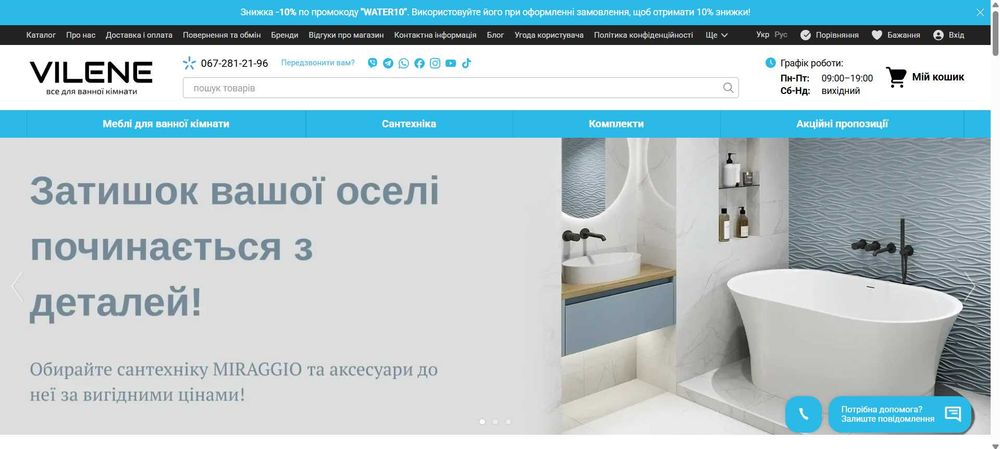This screenshot has height=449, width=1000.
Task: Open the shopping cart icon
Action: pyautogui.click(x=896, y=77)
